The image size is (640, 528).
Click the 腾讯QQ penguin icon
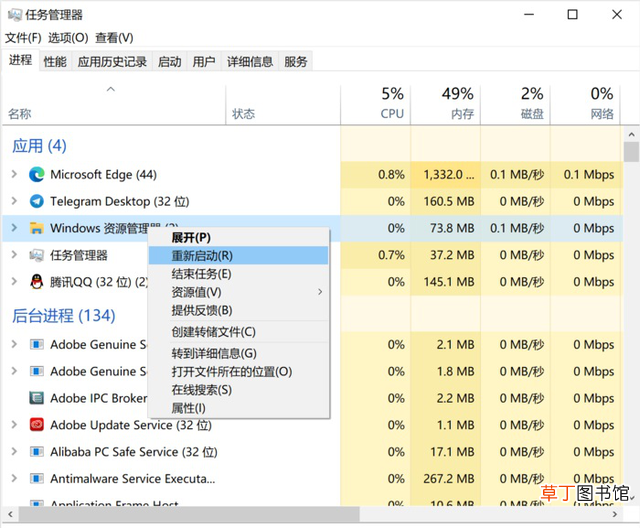[x=37, y=282]
